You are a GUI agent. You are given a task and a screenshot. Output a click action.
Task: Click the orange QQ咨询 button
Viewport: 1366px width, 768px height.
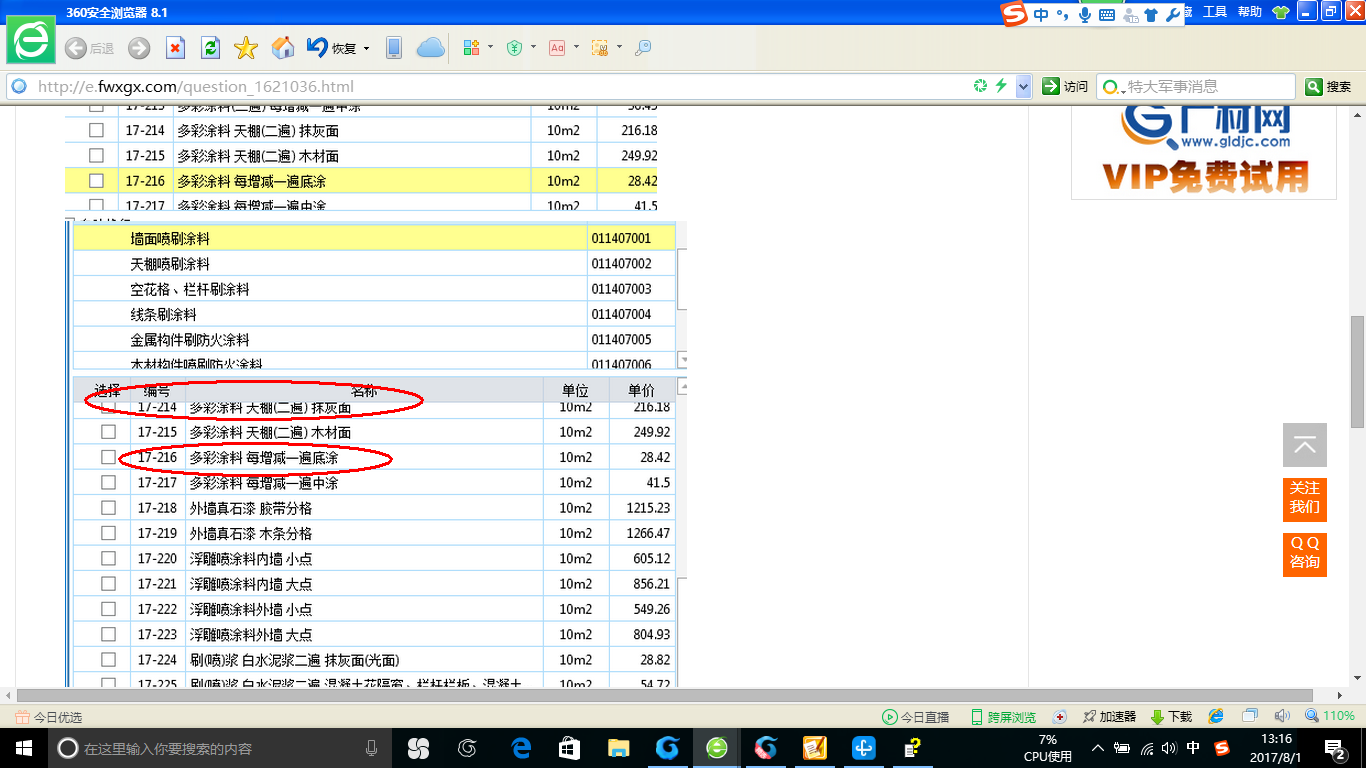tap(1305, 553)
